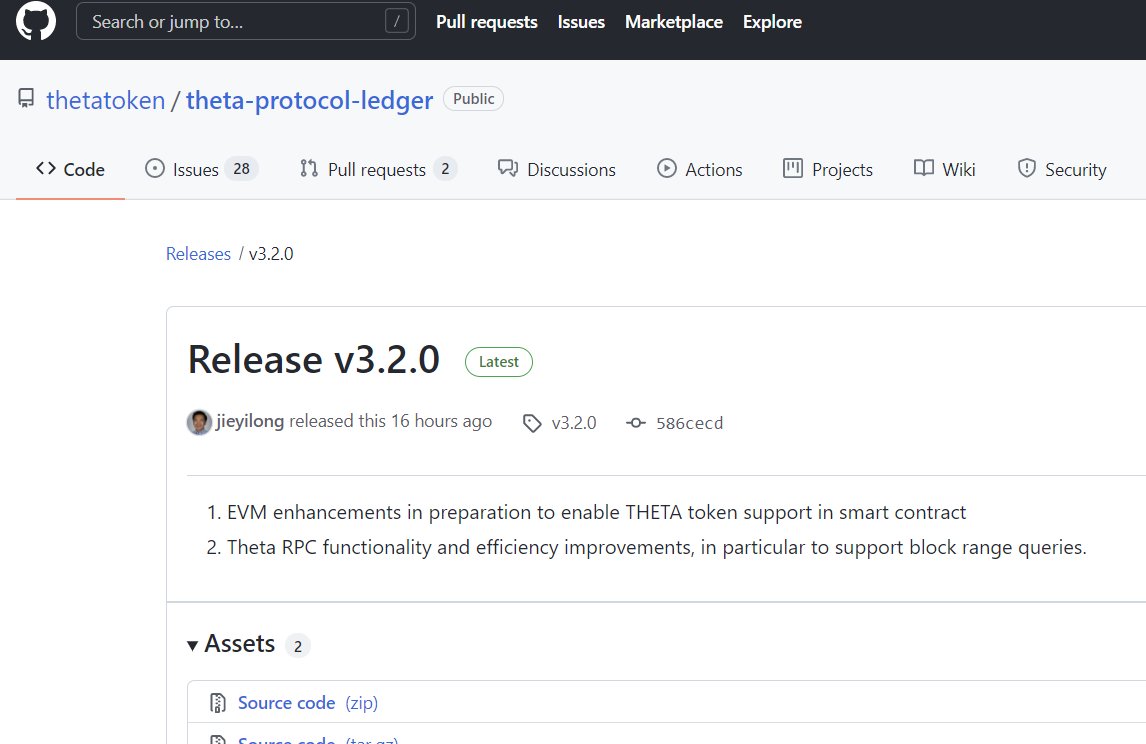Click the repository book icon
Screen dimensions: 1146x744
(x=26, y=99)
